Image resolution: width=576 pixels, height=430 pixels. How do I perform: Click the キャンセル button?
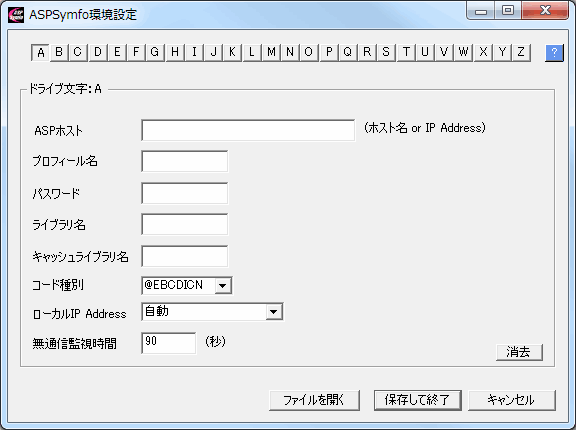[x=511, y=400]
